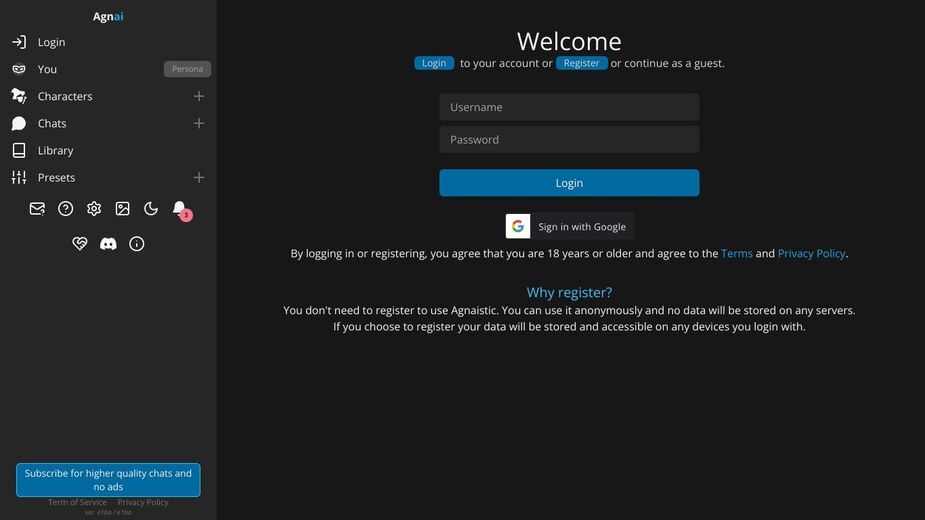Open the mail invites icon
The image size is (925, 520).
37,208
